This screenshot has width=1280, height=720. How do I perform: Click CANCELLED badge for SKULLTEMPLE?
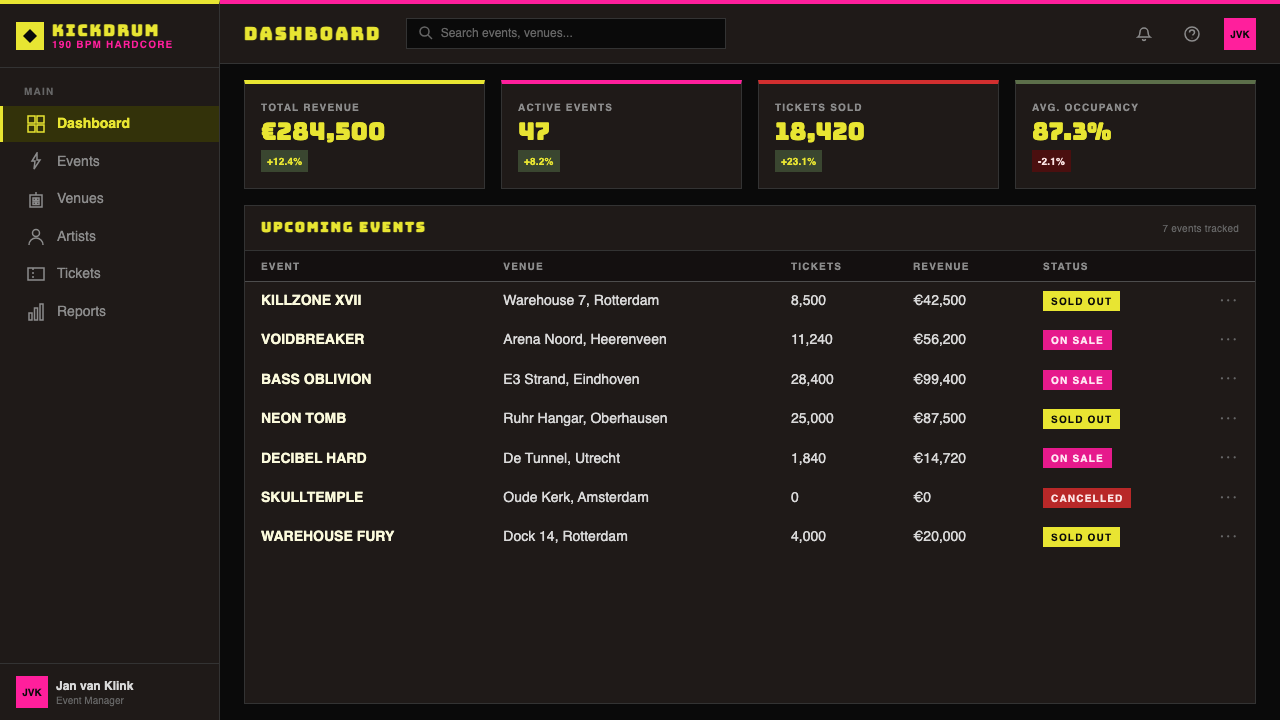tap(1087, 498)
